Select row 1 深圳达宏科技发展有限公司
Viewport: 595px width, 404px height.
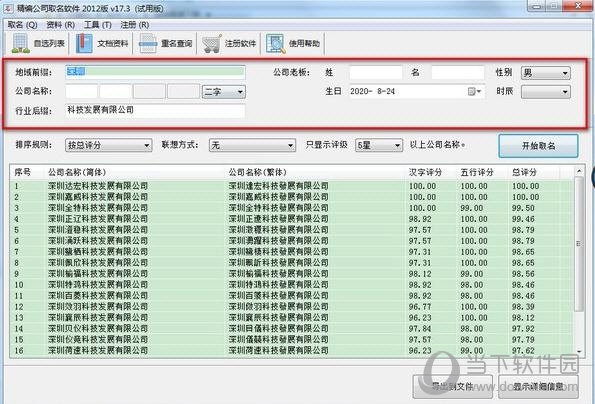pyautogui.click(x=292, y=186)
